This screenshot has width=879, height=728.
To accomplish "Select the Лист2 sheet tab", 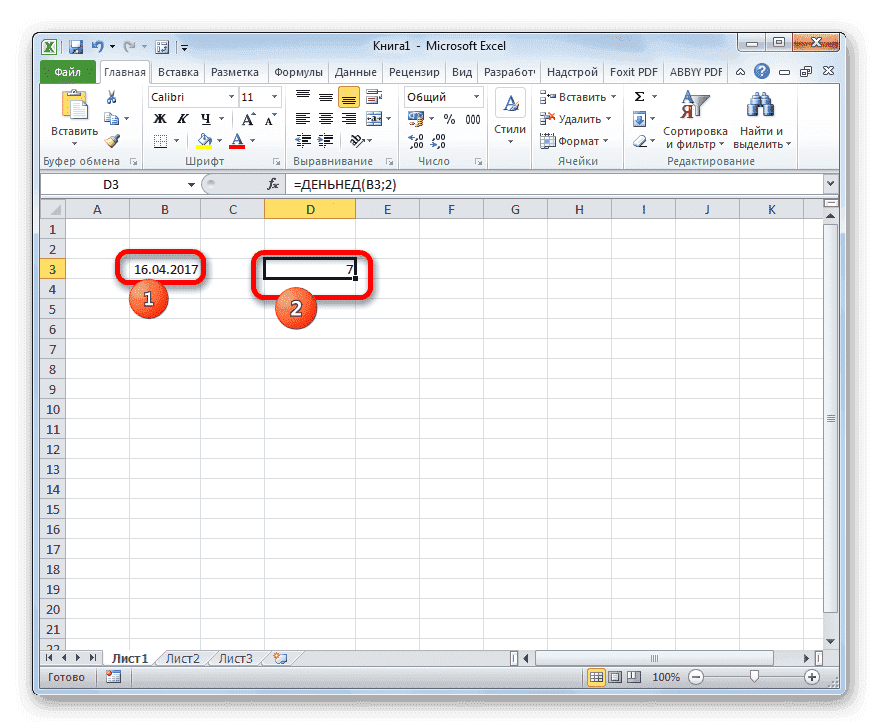I will coord(181,658).
